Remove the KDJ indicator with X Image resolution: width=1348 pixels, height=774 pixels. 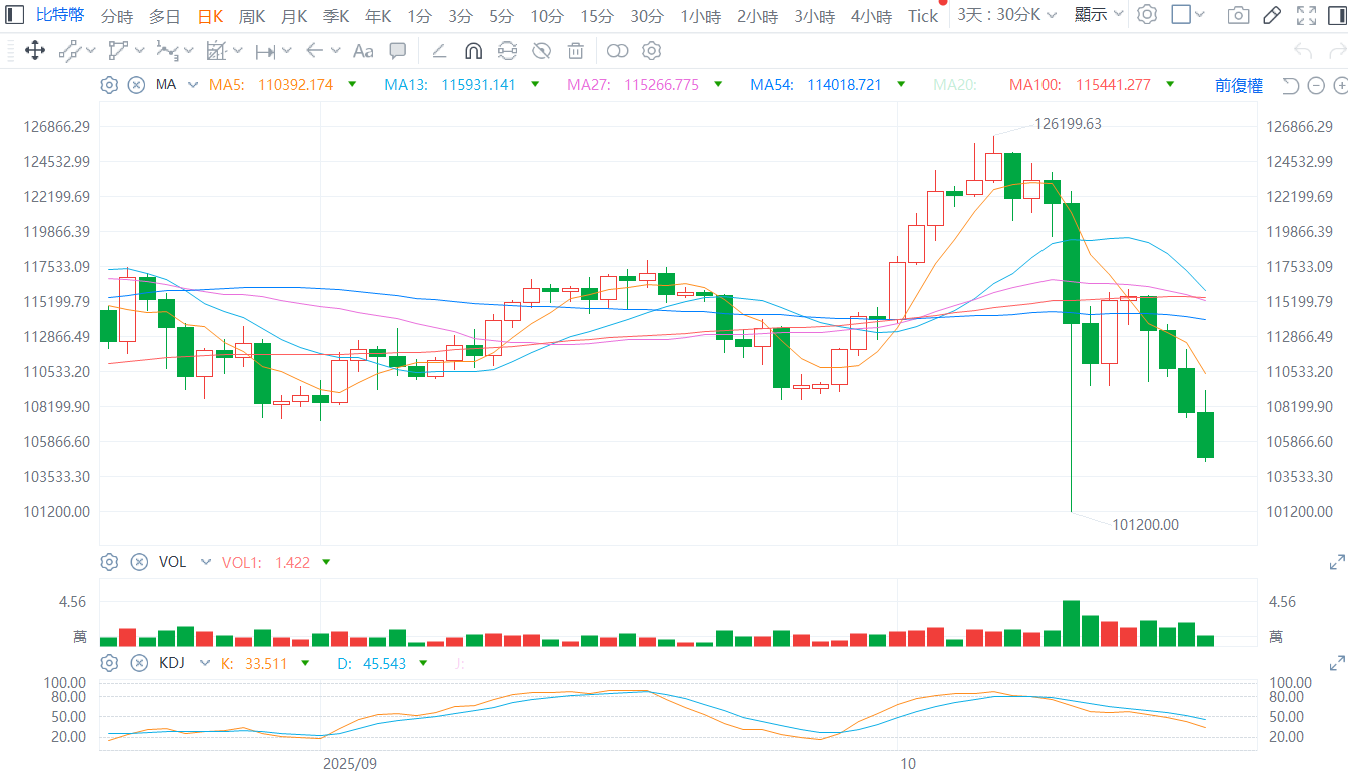(x=137, y=663)
